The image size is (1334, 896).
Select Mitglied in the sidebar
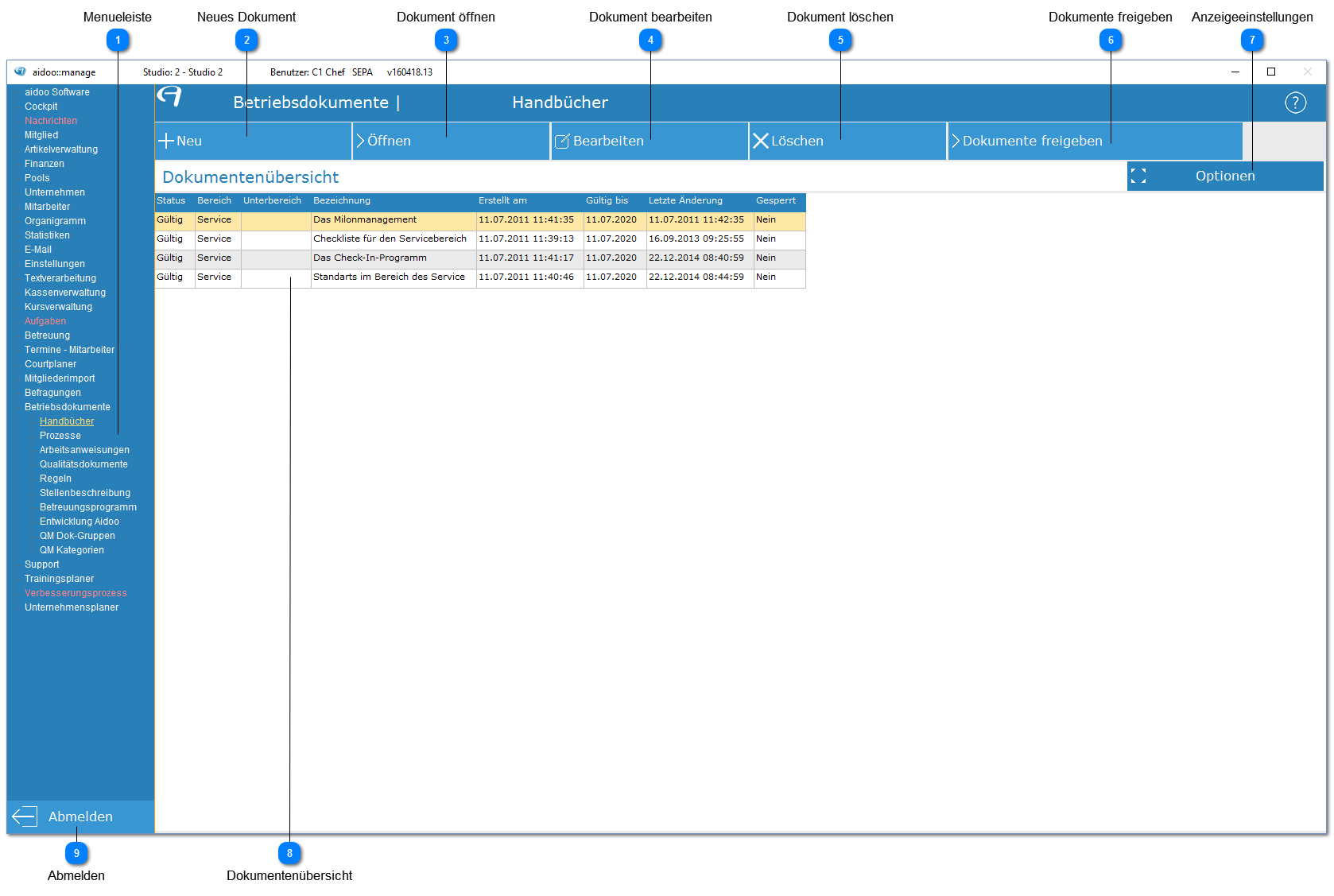point(41,135)
